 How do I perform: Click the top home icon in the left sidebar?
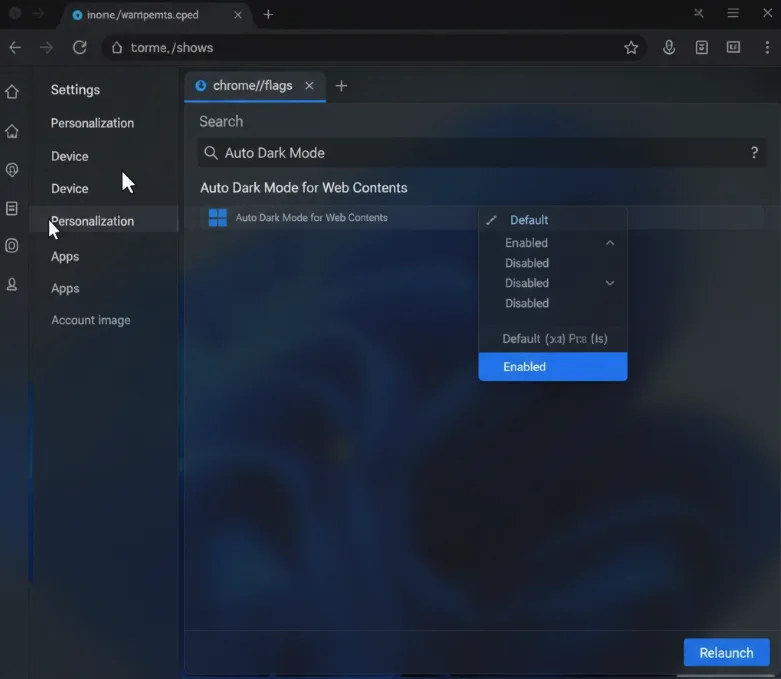coord(12,92)
